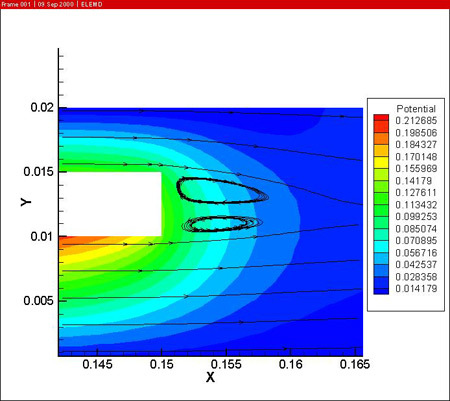This screenshot has height=401, width=450.
Task: Click X axis label 0.15
Action: coord(162,364)
